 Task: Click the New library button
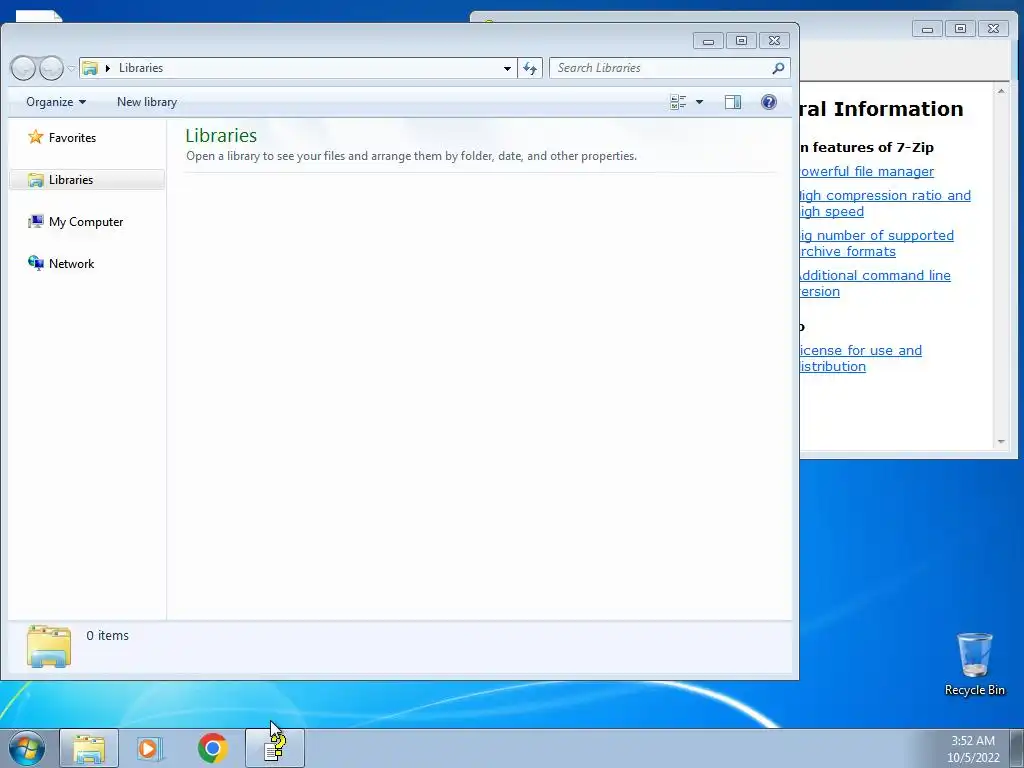(147, 102)
